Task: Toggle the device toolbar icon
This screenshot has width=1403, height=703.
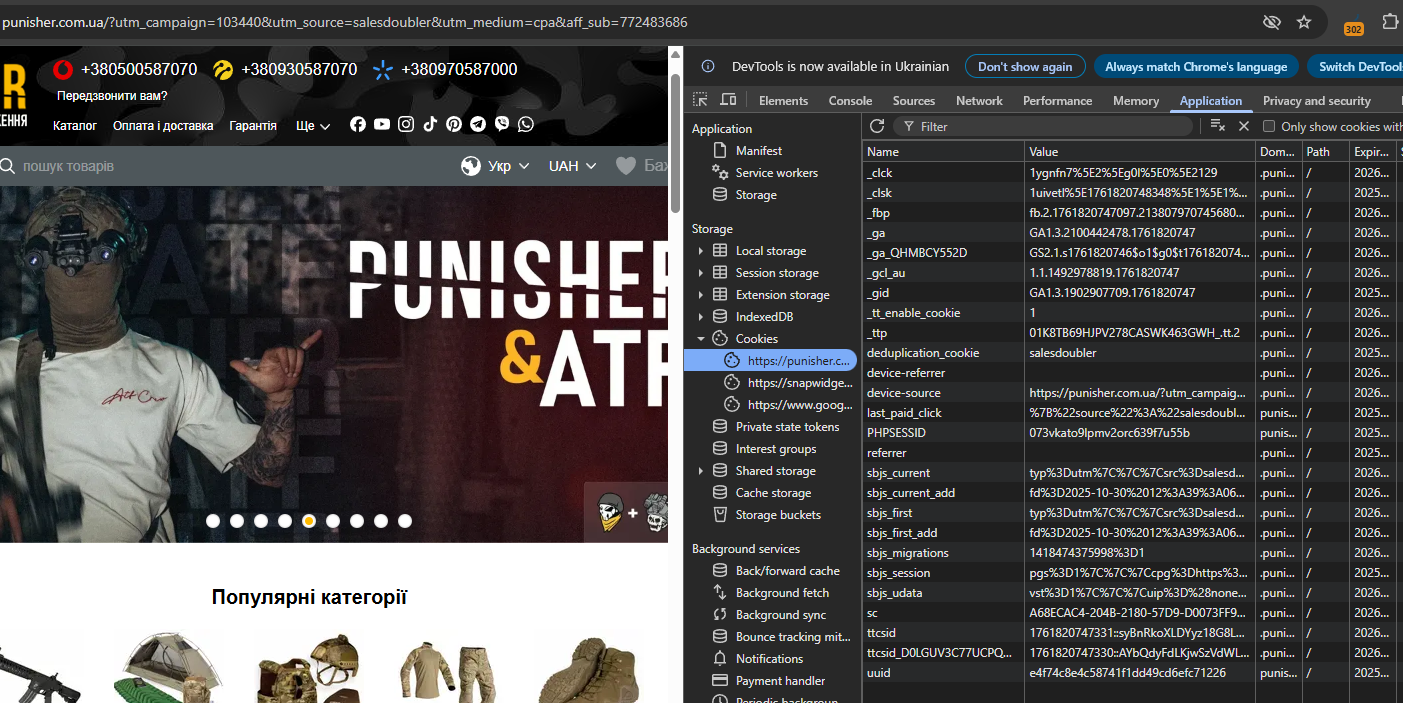Action: (x=728, y=100)
